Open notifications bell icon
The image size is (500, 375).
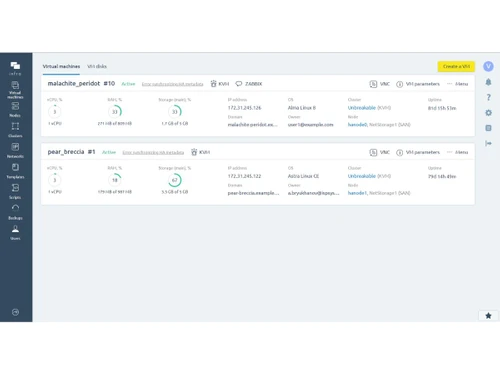pos(488,82)
